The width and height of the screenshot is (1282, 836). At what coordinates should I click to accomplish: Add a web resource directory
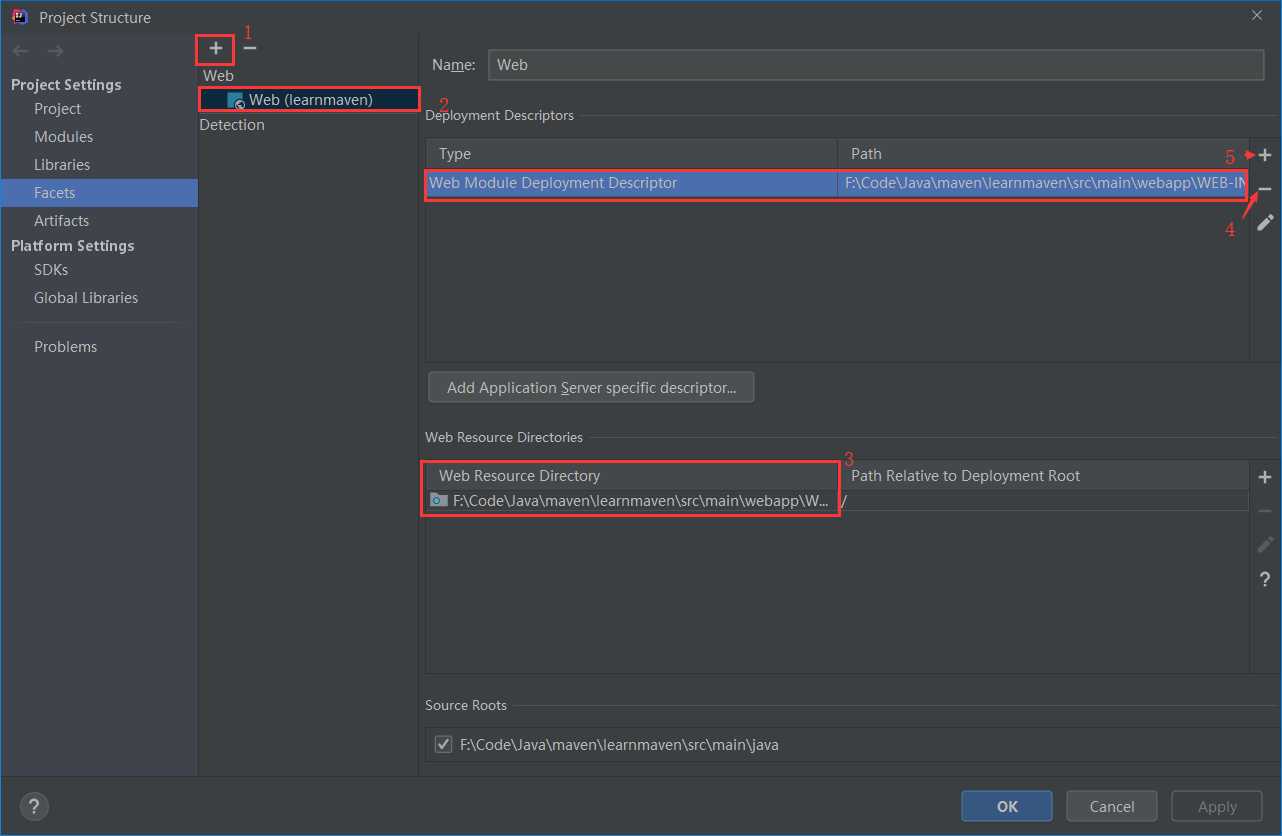coord(1265,478)
